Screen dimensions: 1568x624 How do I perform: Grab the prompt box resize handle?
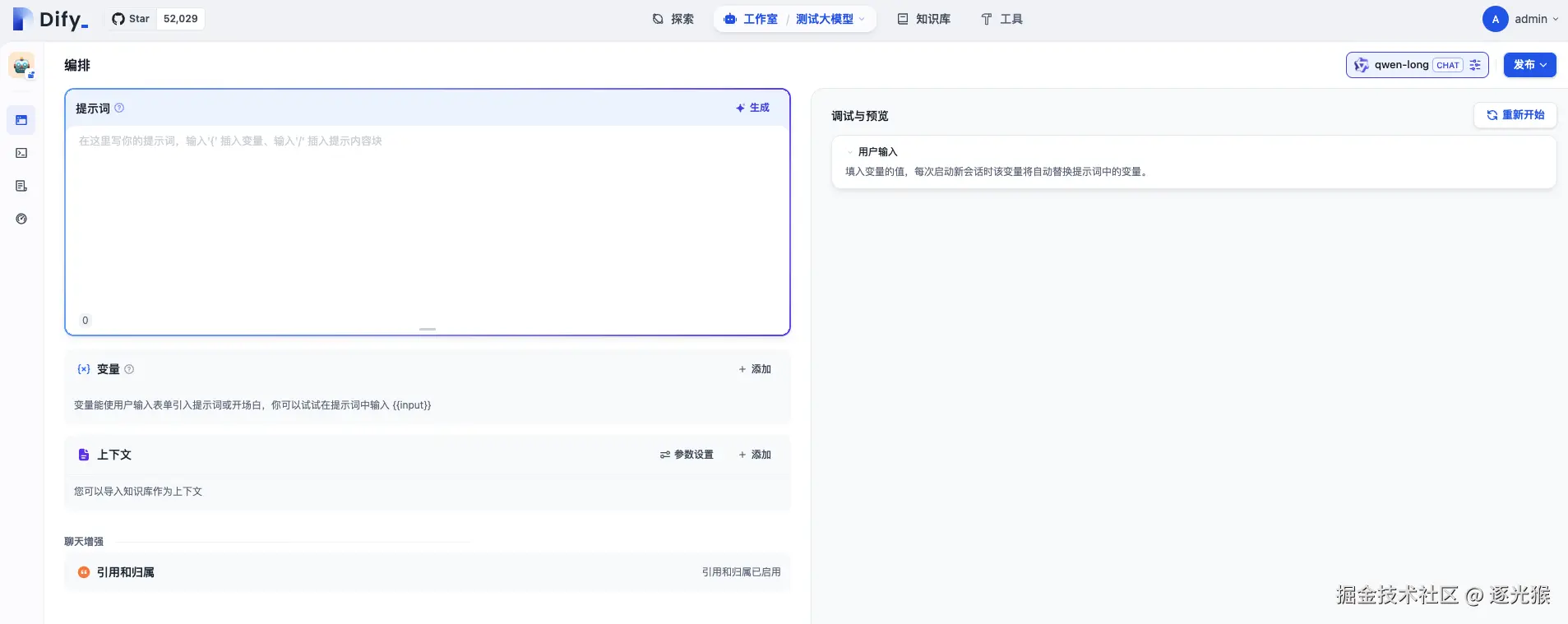428,329
